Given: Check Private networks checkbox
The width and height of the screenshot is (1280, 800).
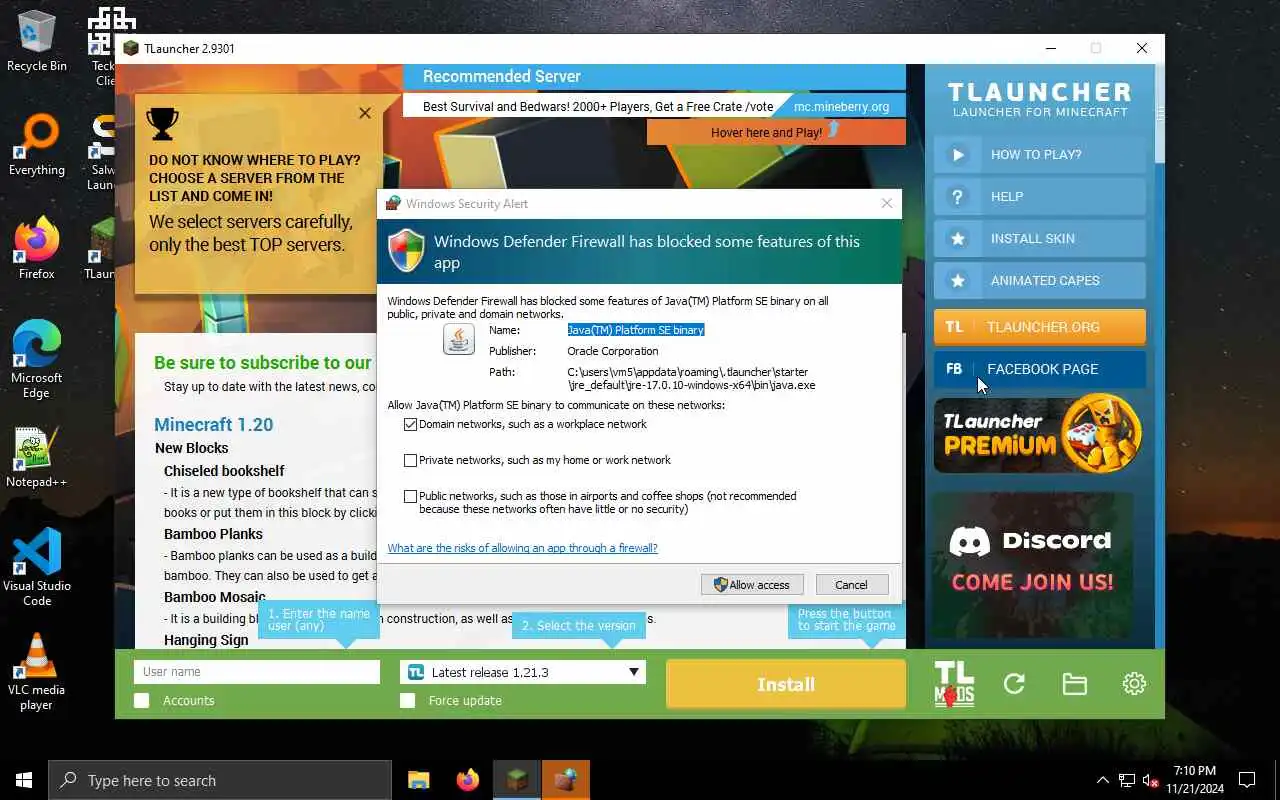Looking at the screenshot, I should click(x=410, y=460).
